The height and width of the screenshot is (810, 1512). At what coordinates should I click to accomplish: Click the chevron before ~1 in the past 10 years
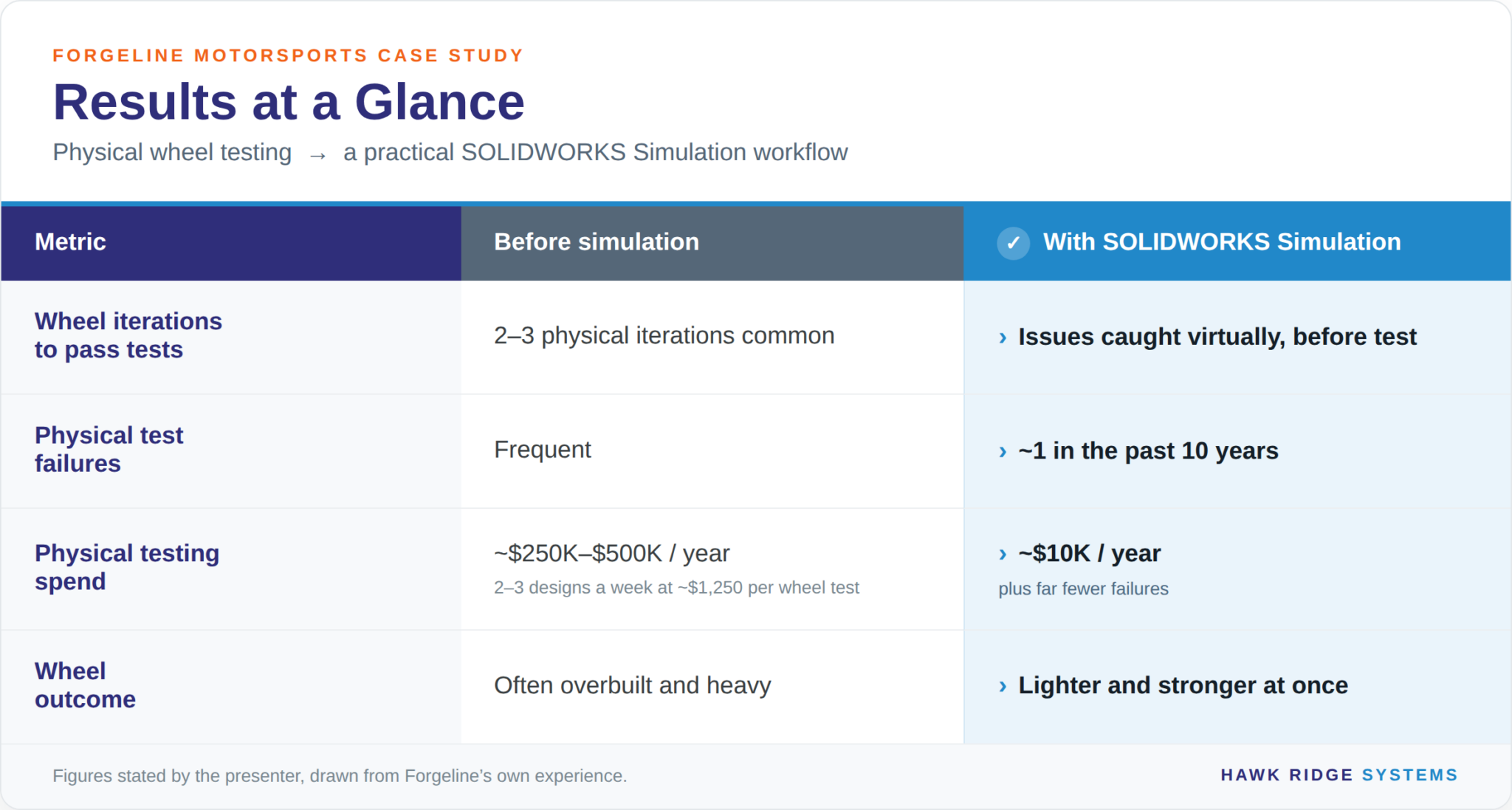click(x=1003, y=451)
